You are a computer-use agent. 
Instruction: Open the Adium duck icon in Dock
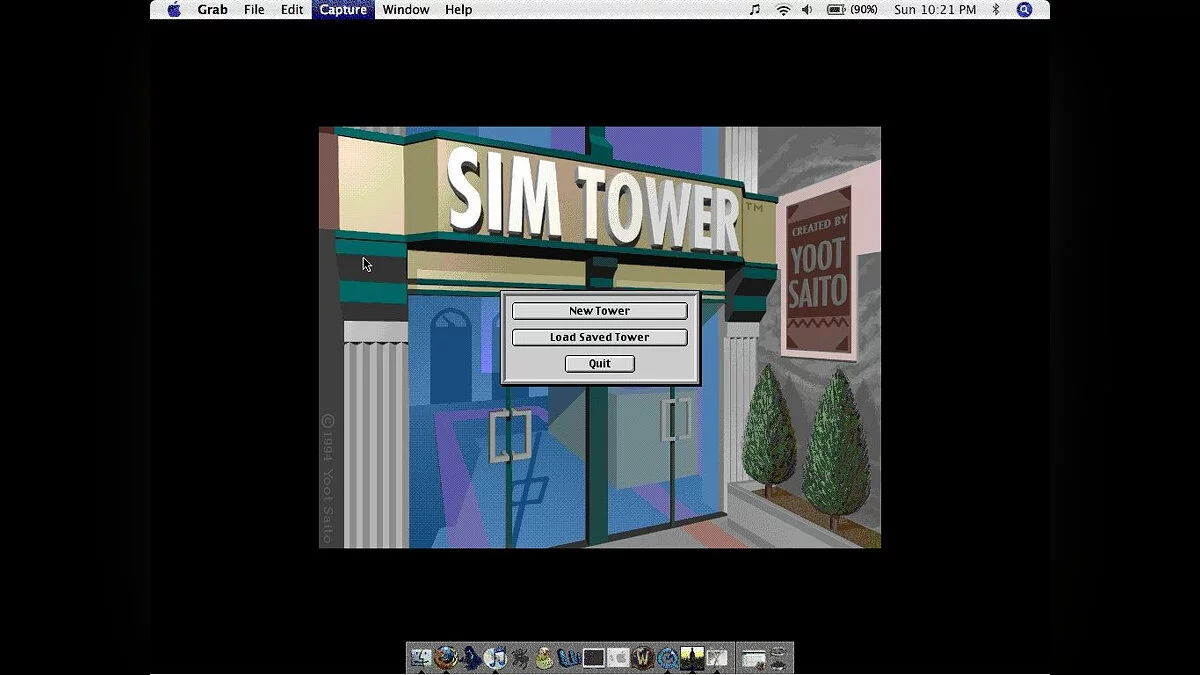point(544,658)
